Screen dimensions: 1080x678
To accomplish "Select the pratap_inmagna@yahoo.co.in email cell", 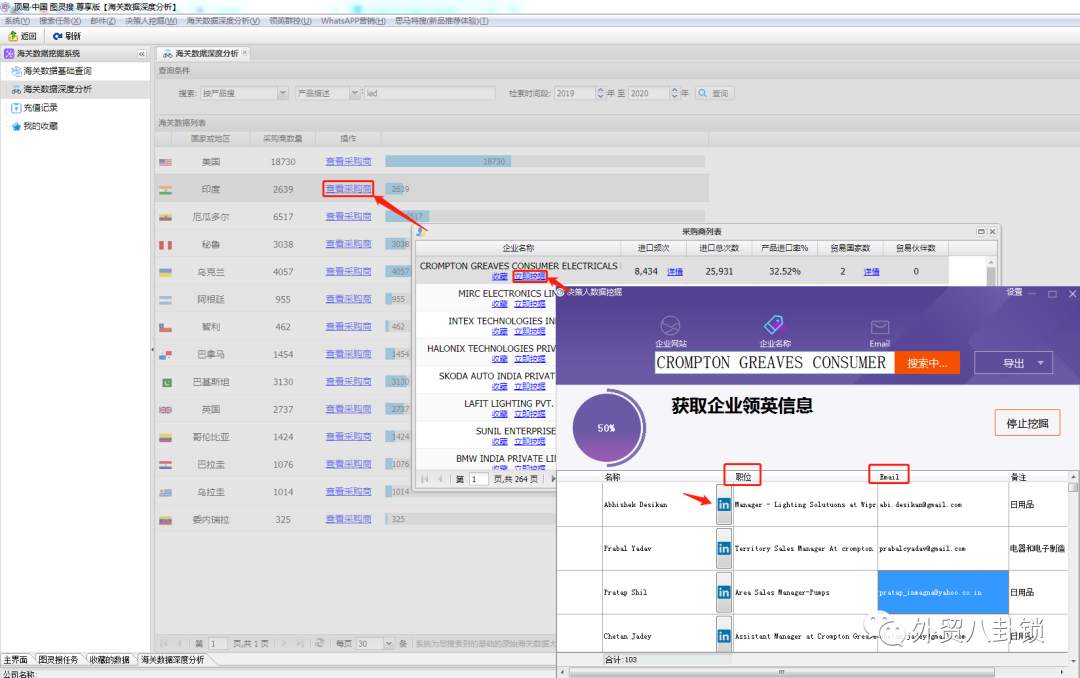I will (x=943, y=593).
